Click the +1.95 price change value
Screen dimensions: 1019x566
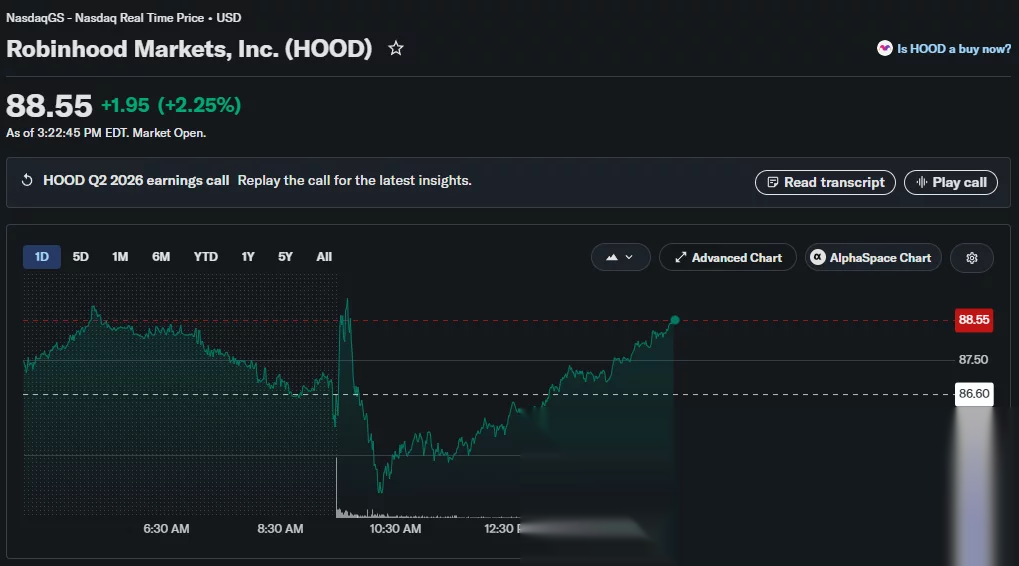click(125, 105)
